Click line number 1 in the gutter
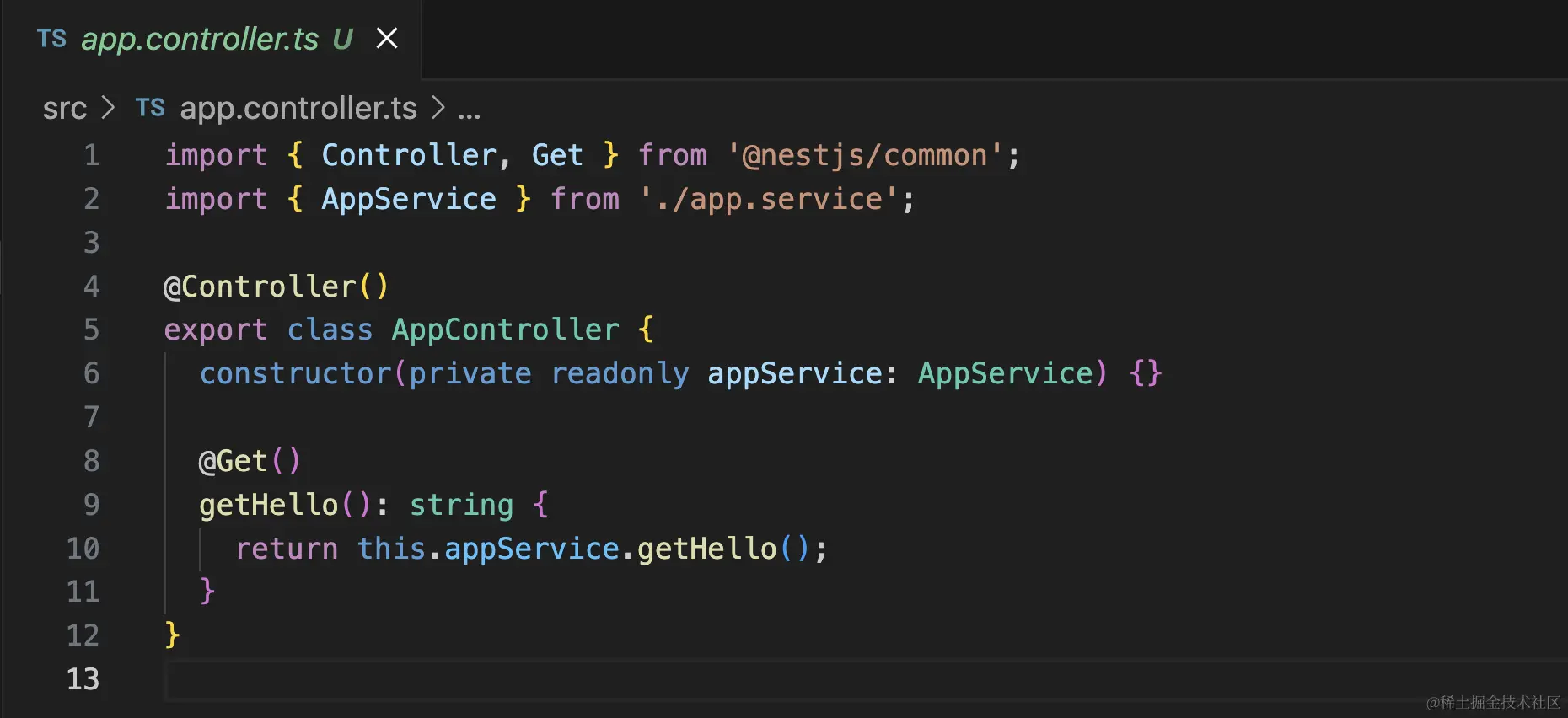Viewport: 1568px width, 718px height. [x=91, y=156]
